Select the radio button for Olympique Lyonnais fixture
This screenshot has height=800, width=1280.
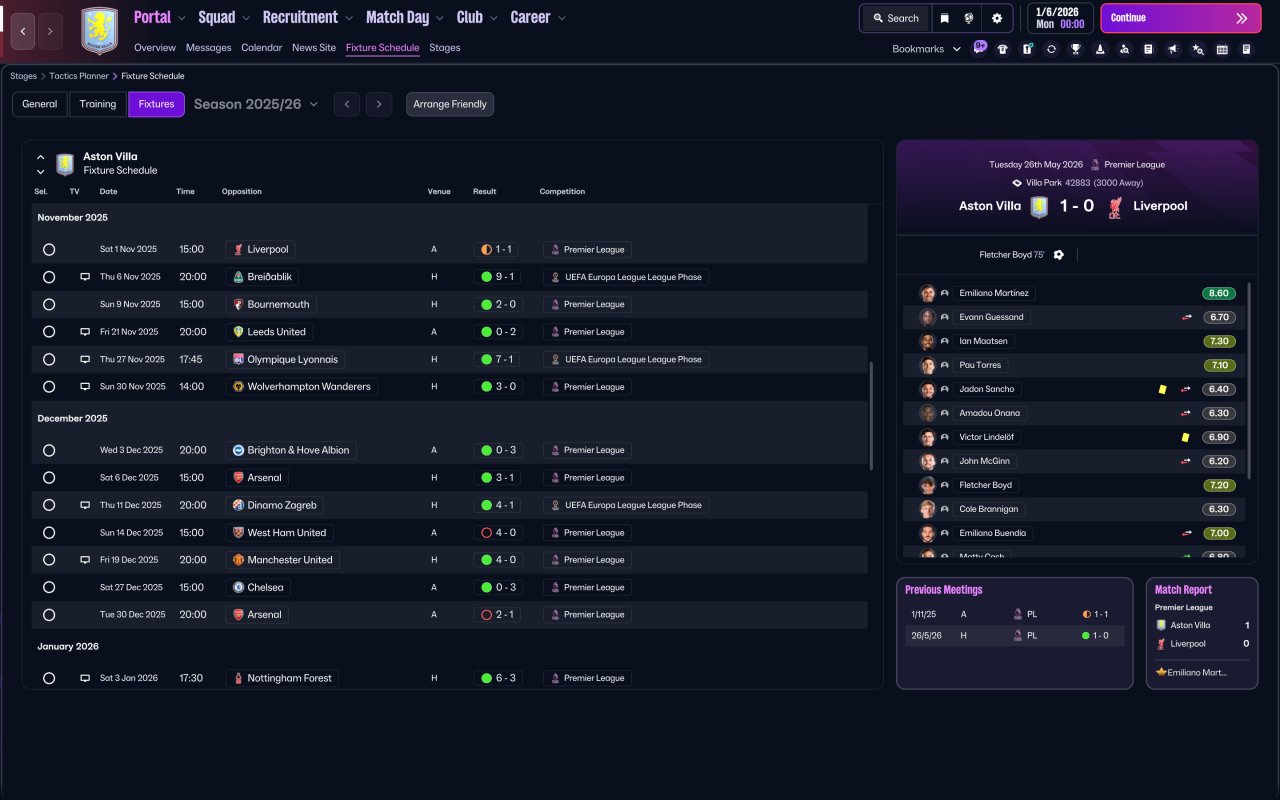[49, 360]
